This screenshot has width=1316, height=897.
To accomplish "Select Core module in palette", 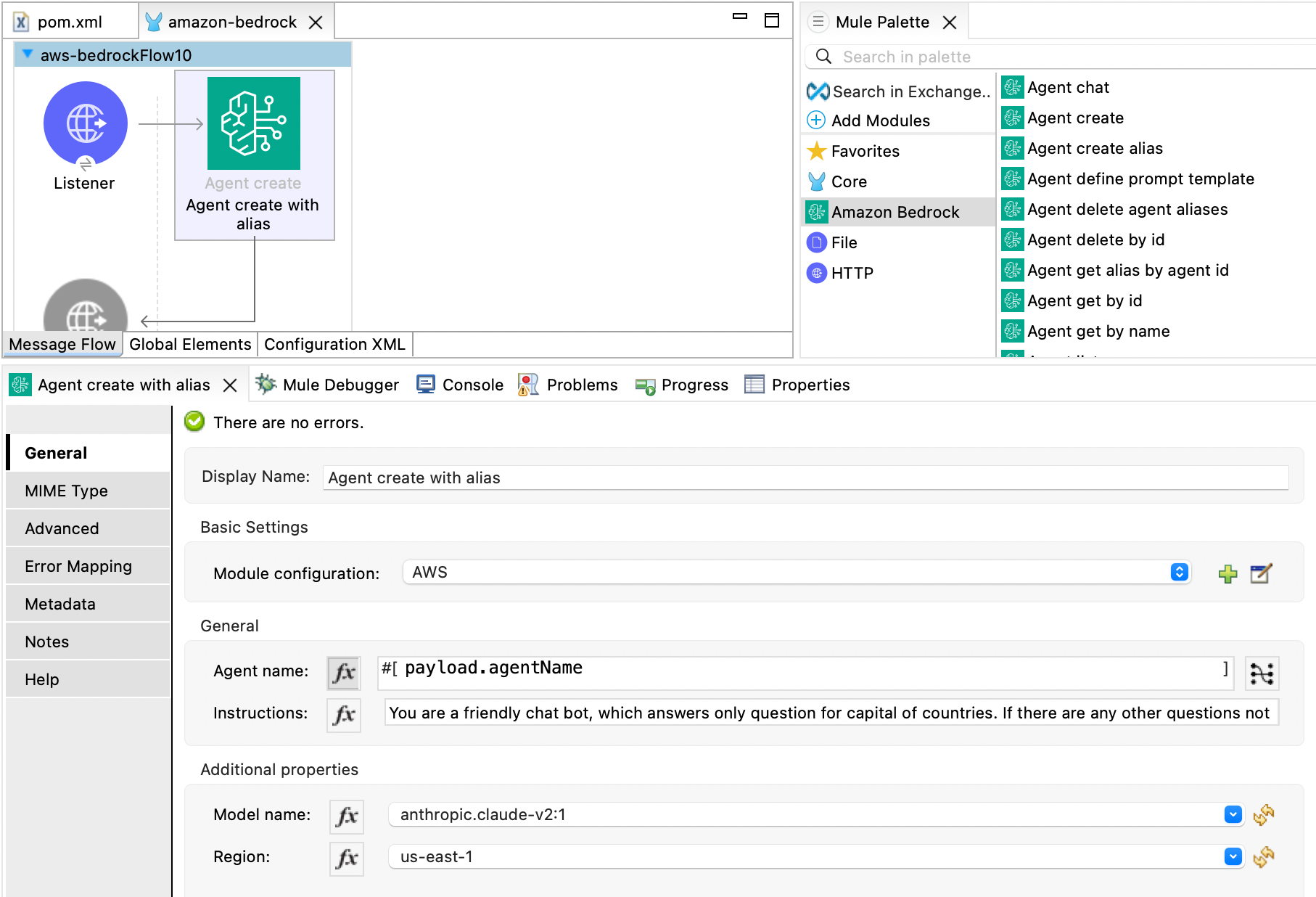I will tap(838, 181).
